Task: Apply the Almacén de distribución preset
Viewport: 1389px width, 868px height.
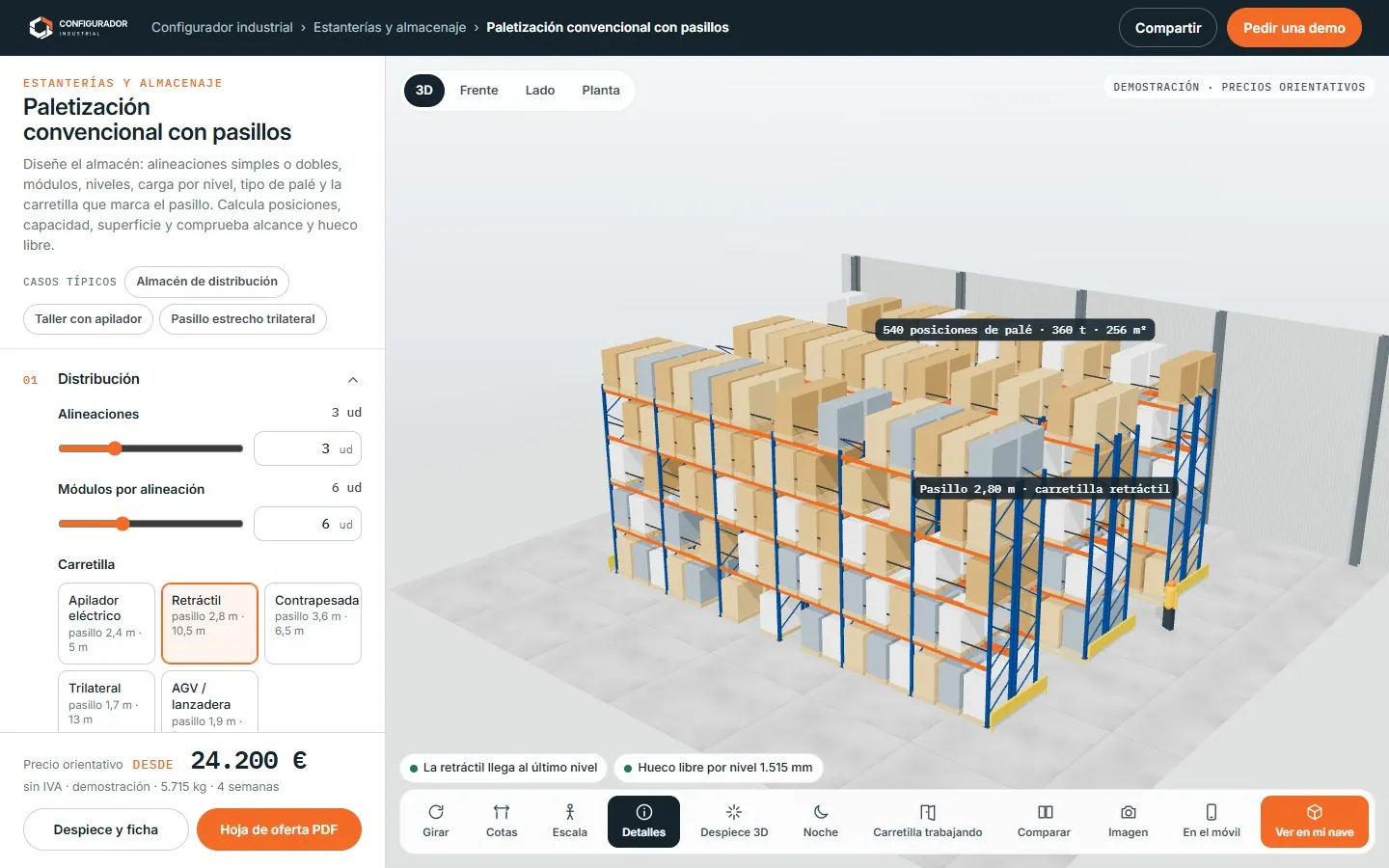Action: [x=206, y=282]
